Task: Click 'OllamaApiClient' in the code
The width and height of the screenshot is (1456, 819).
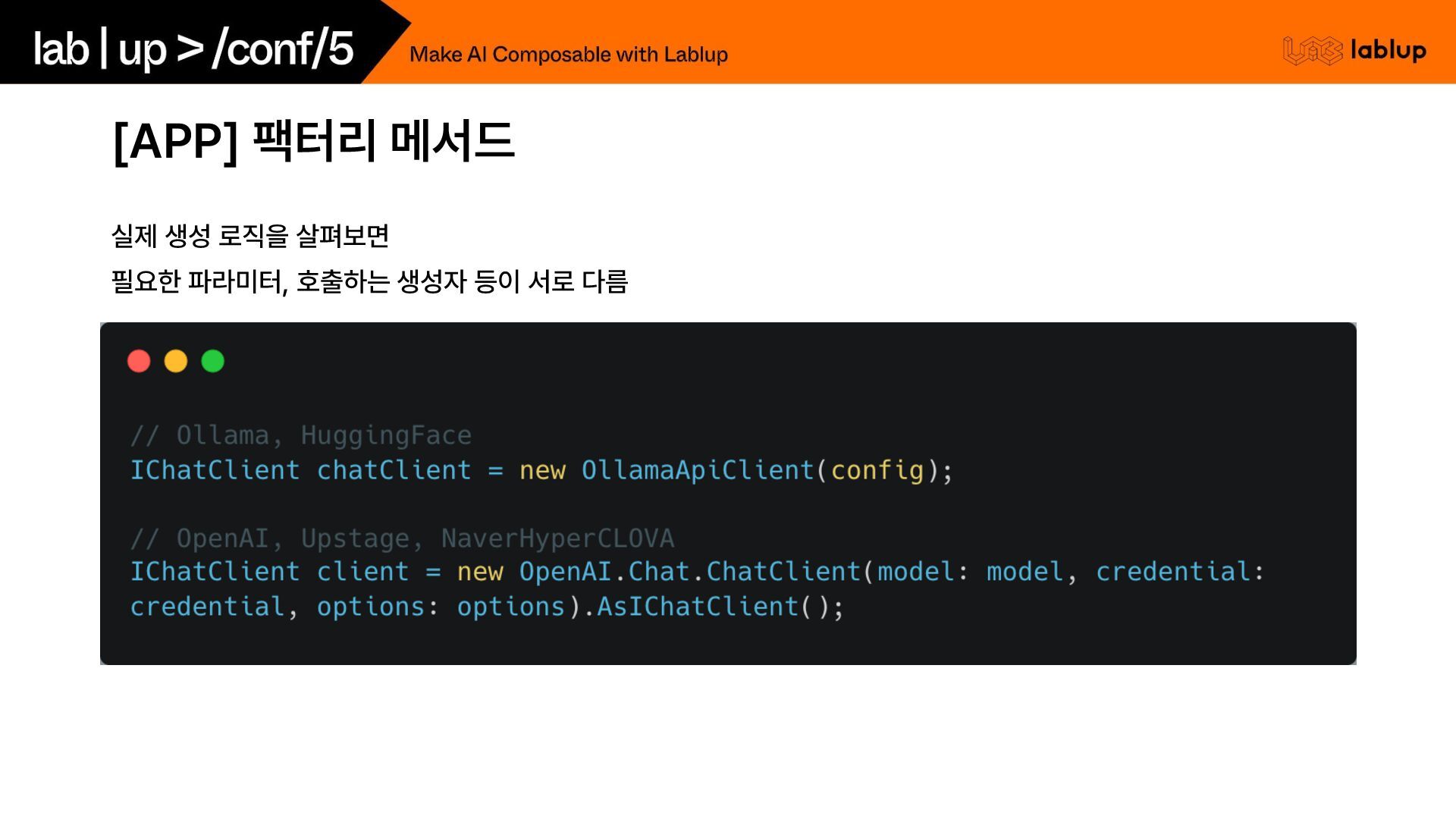Action: click(x=697, y=470)
